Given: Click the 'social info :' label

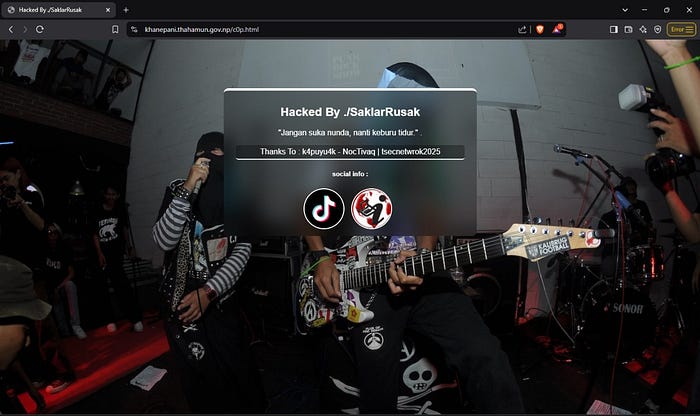Looking at the screenshot, I should point(350,174).
